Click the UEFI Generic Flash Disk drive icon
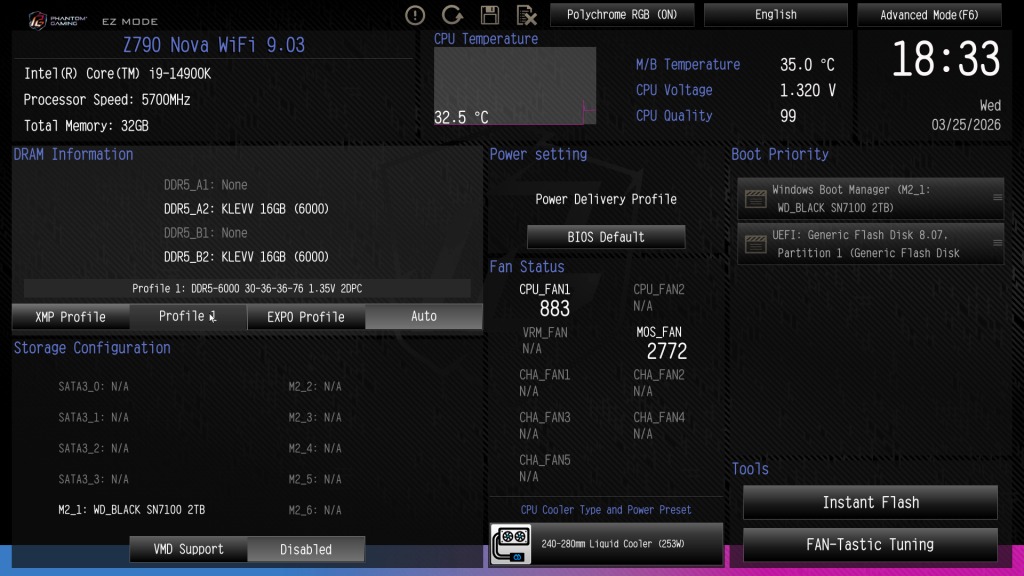 tap(756, 244)
